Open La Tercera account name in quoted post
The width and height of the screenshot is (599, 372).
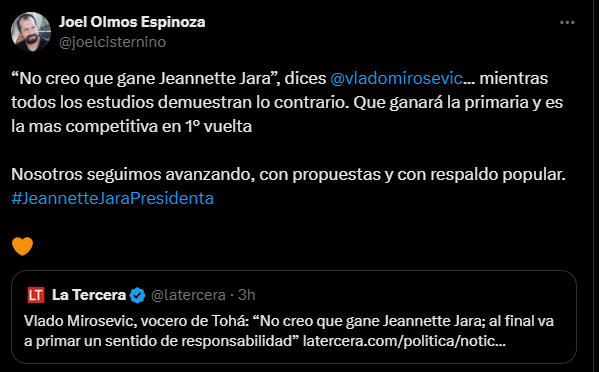(x=89, y=295)
